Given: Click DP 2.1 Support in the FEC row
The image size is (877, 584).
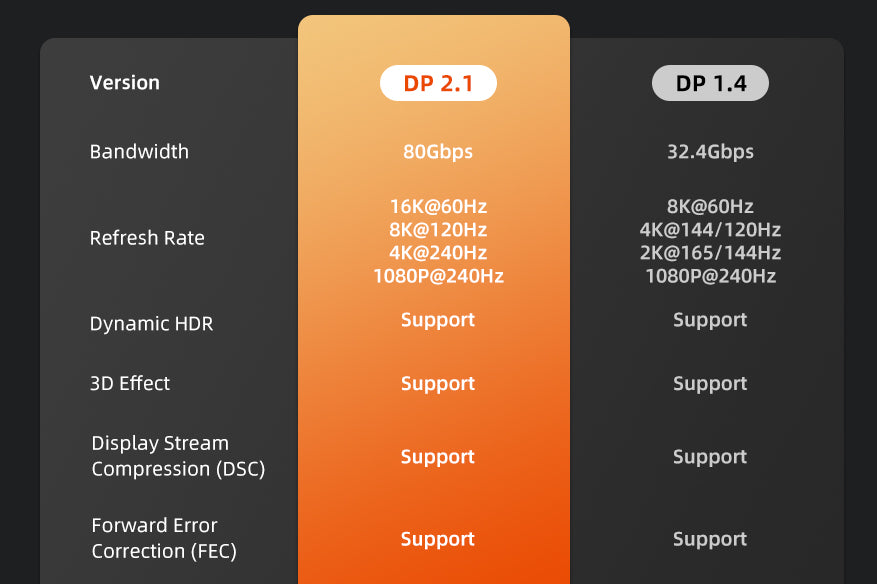Looking at the screenshot, I should (438, 539).
